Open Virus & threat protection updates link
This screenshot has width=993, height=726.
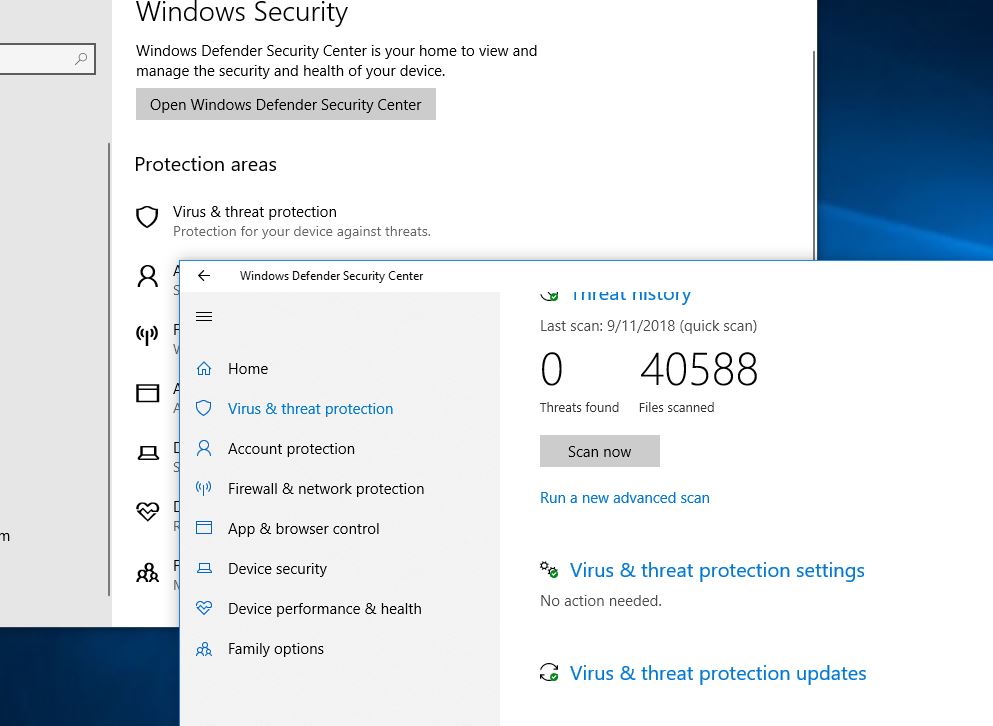click(x=718, y=674)
